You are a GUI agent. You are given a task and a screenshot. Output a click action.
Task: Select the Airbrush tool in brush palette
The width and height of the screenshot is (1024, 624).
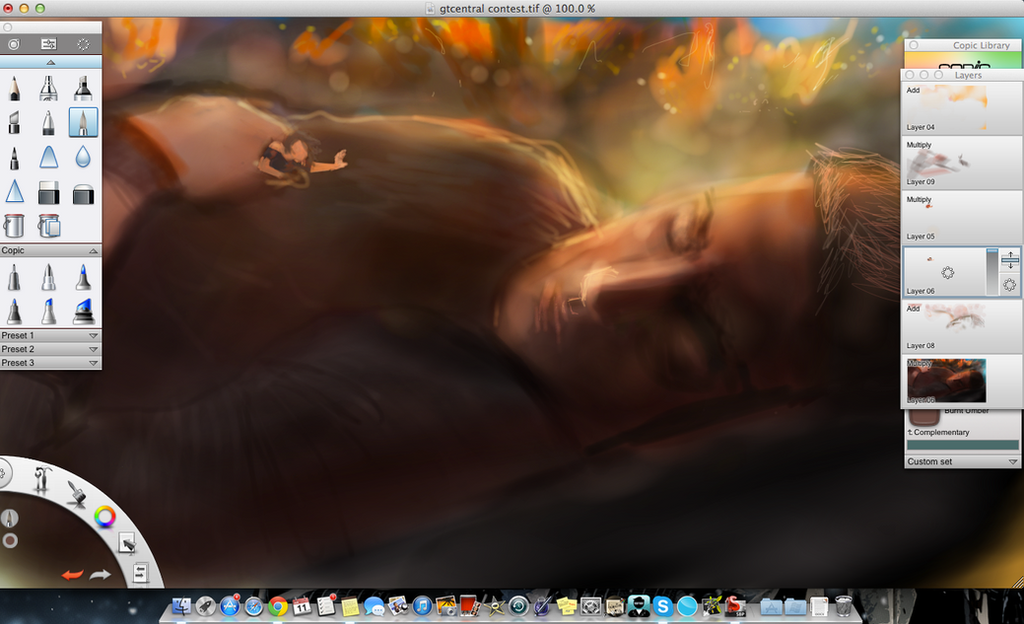pyautogui.click(x=48, y=88)
